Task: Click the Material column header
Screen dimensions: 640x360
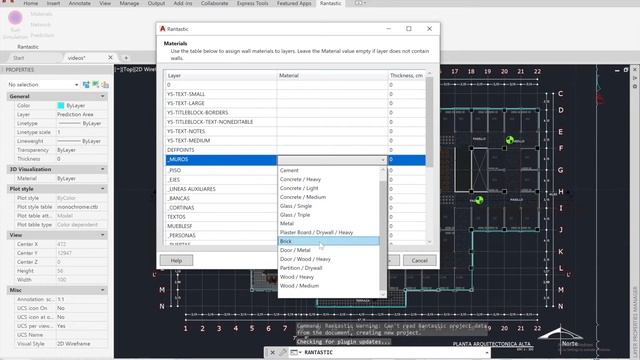Action: click(x=332, y=76)
